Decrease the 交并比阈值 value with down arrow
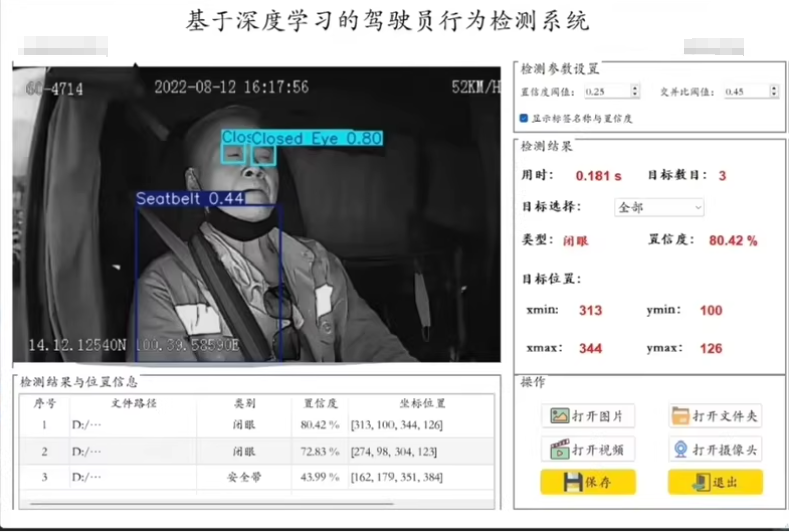This screenshot has width=789, height=532. (x=774, y=95)
